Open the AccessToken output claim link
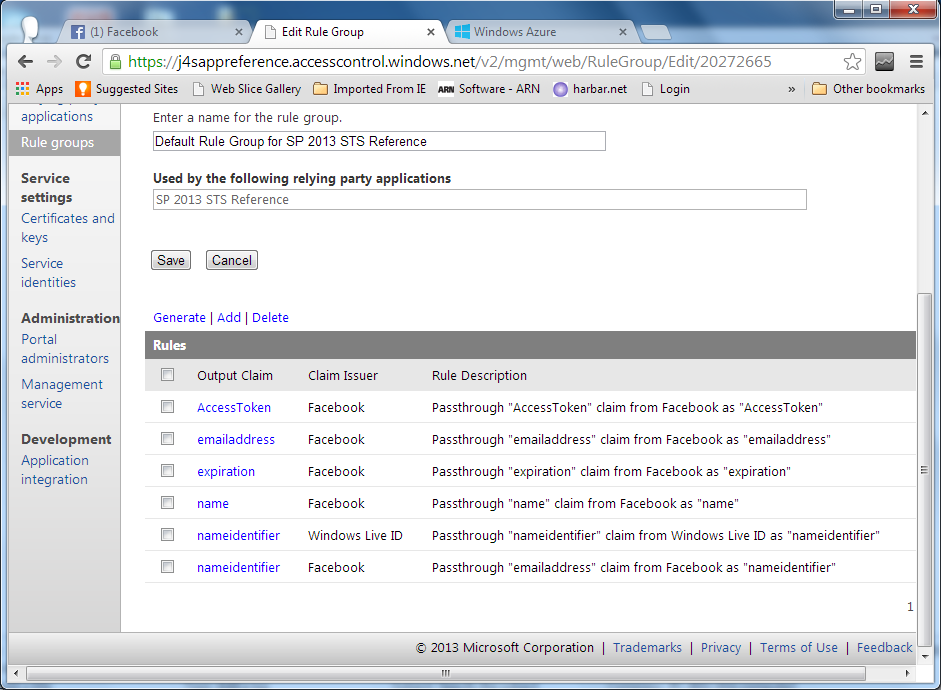This screenshot has height=690, width=941. 234,407
